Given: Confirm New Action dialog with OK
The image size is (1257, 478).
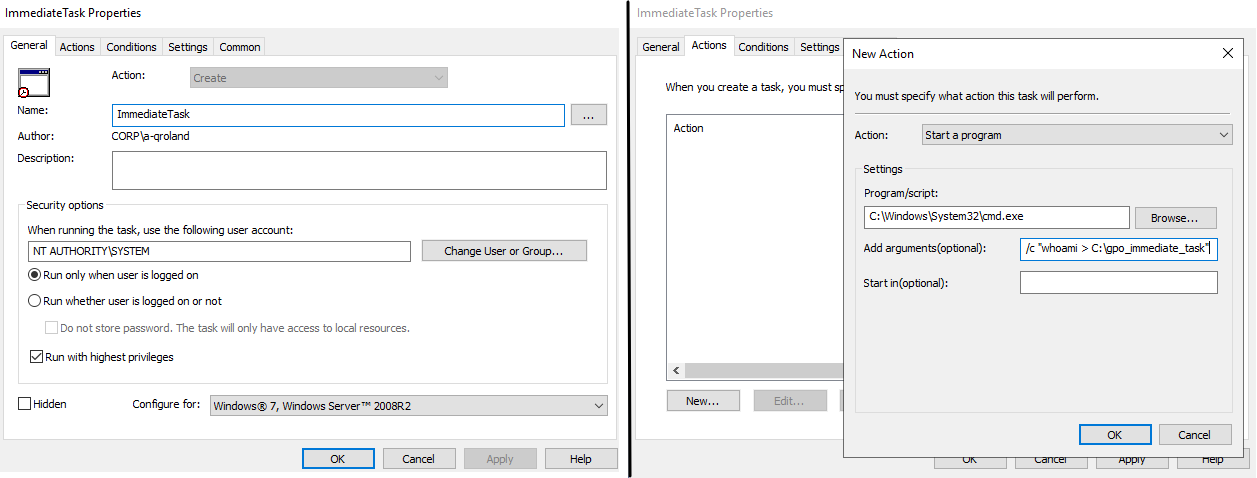Looking at the screenshot, I should pos(1115,435).
